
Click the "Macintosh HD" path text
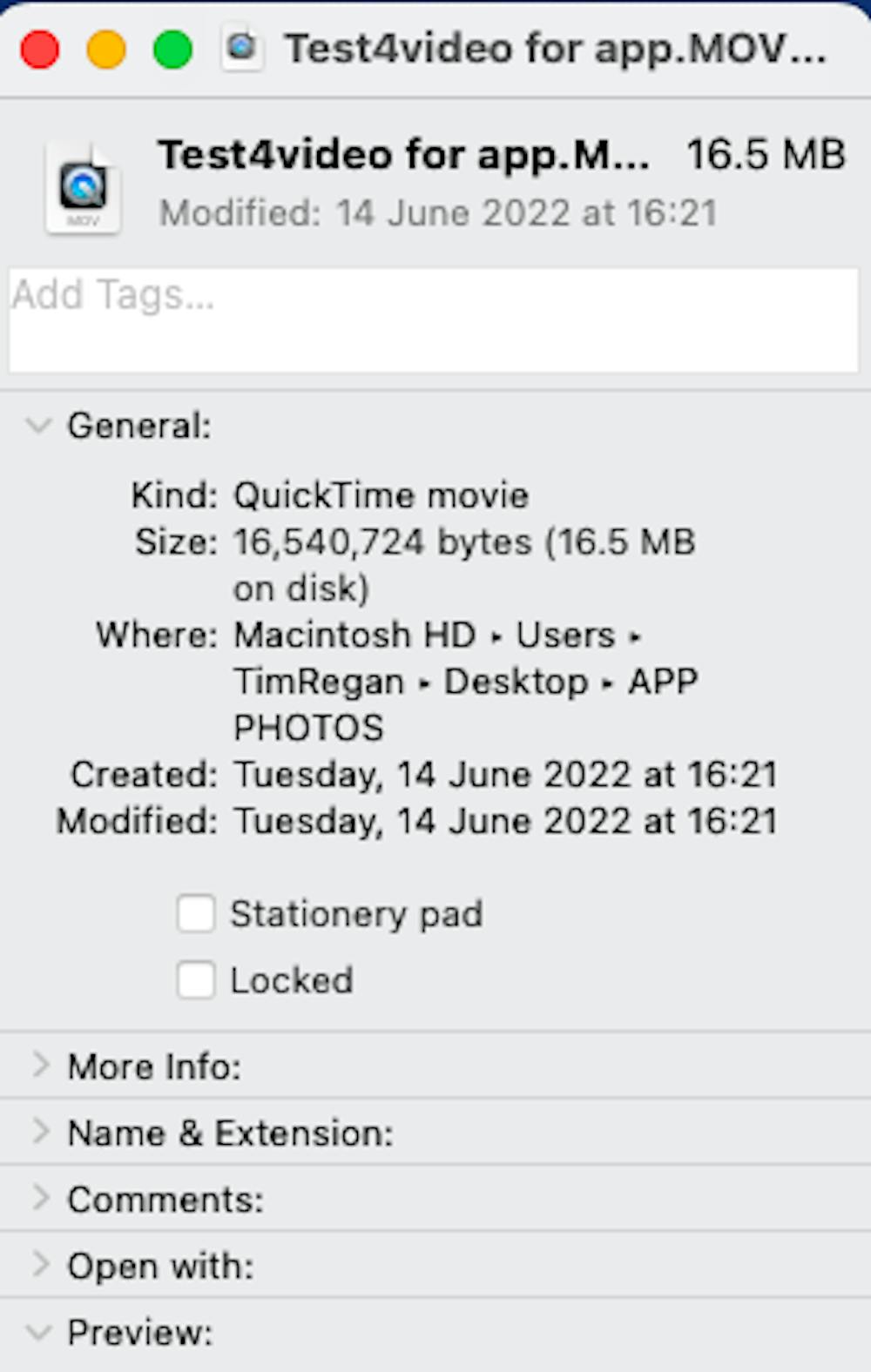(354, 635)
